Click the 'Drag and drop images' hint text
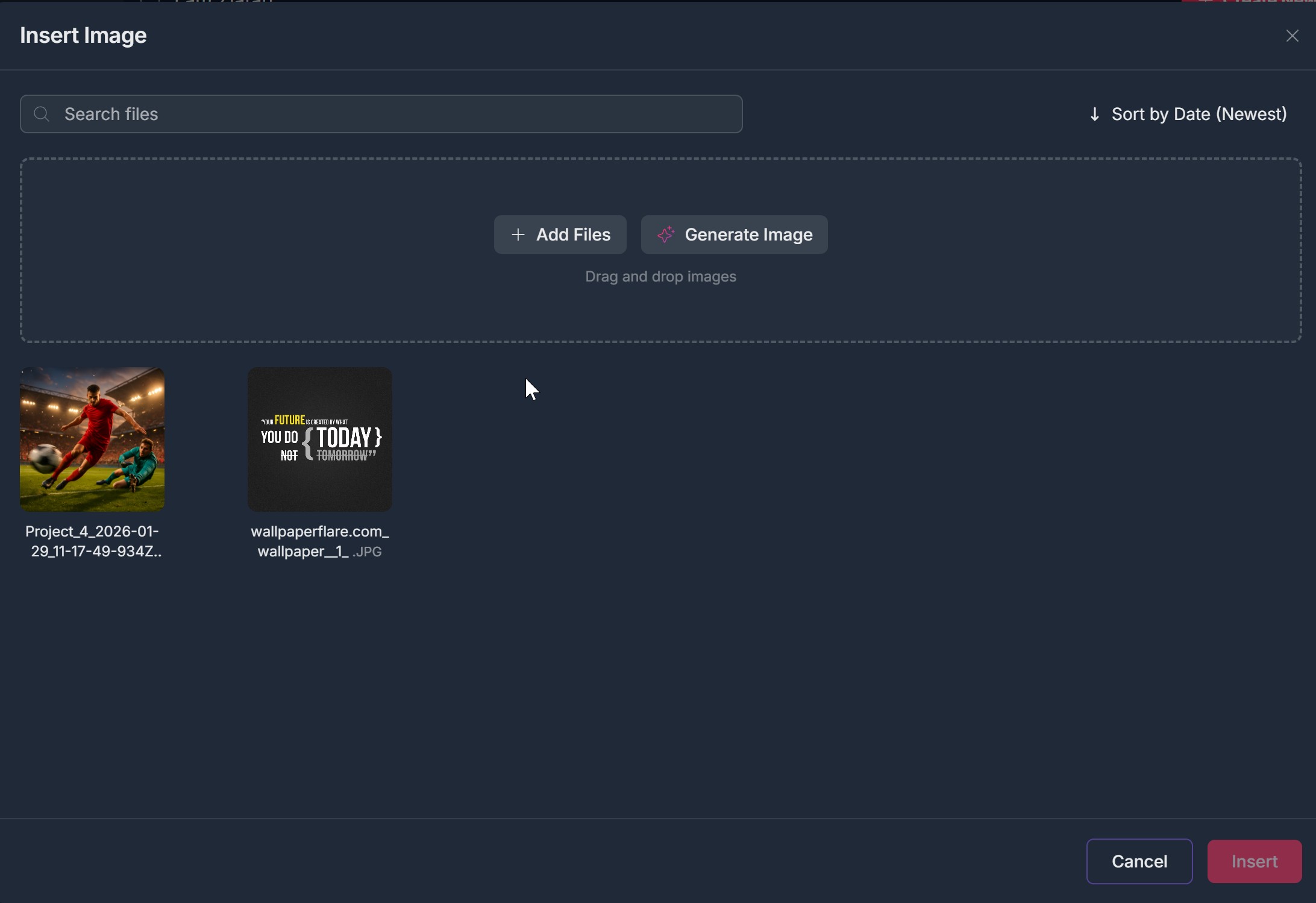The width and height of the screenshot is (1316, 903). [660, 277]
